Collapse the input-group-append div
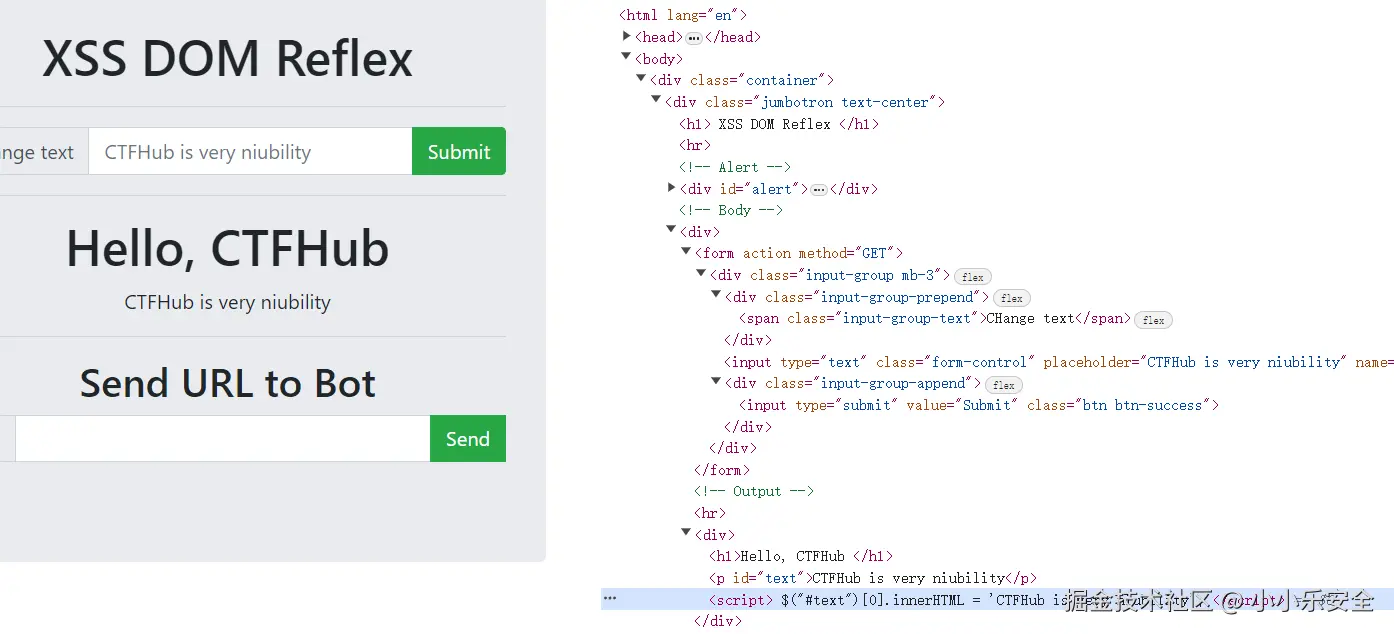This screenshot has height=634, width=1394. click(716, 382)
